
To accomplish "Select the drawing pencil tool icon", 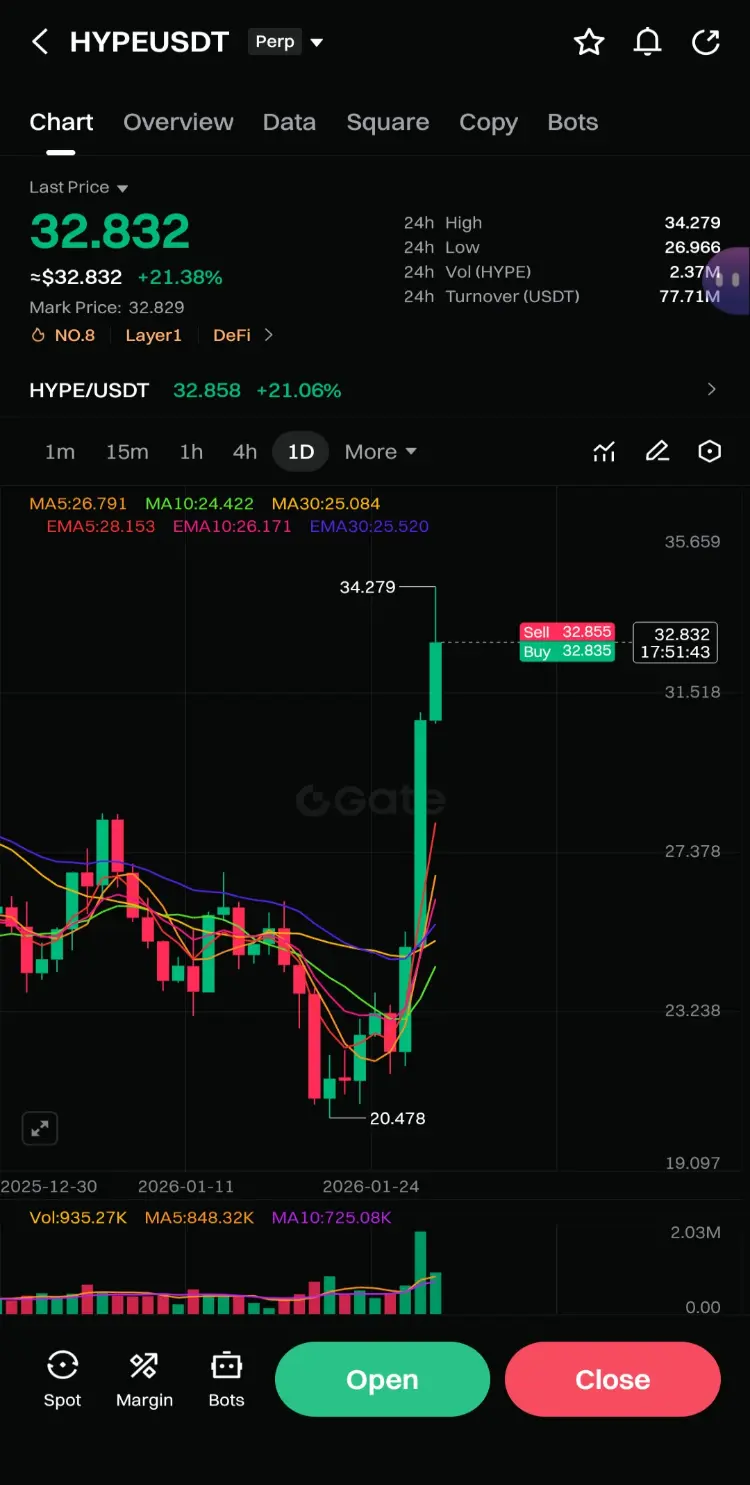I will (x=657, y=452).
